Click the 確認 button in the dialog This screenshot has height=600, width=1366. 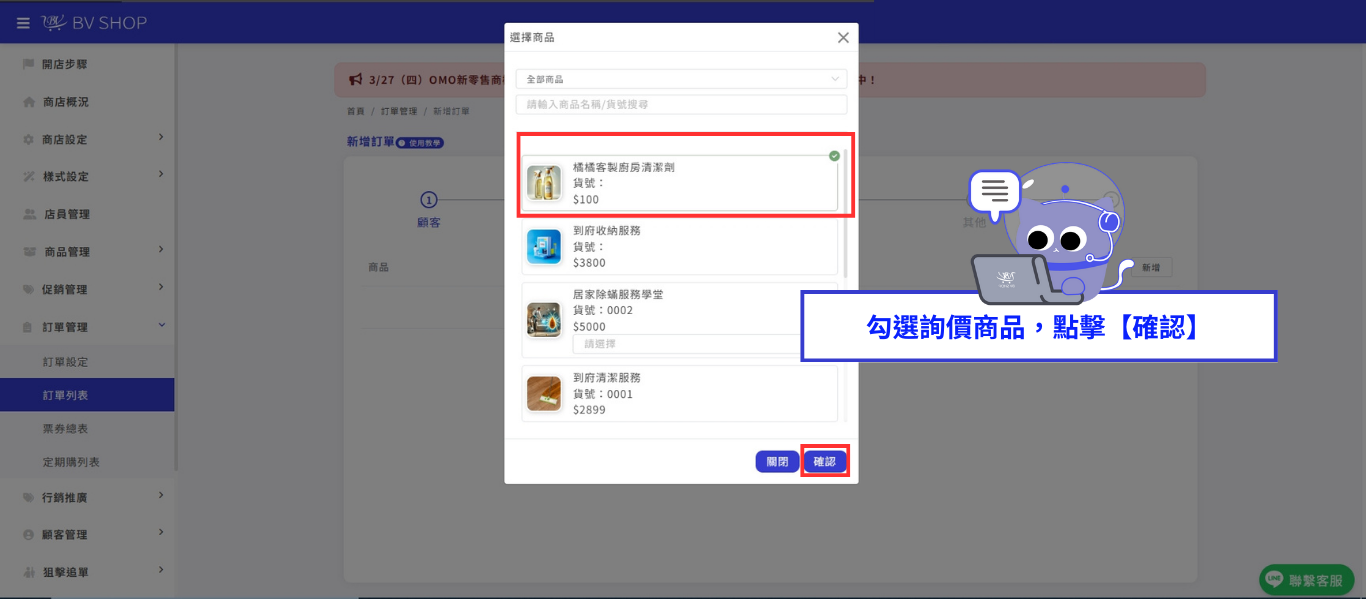(x=825, y=461)
